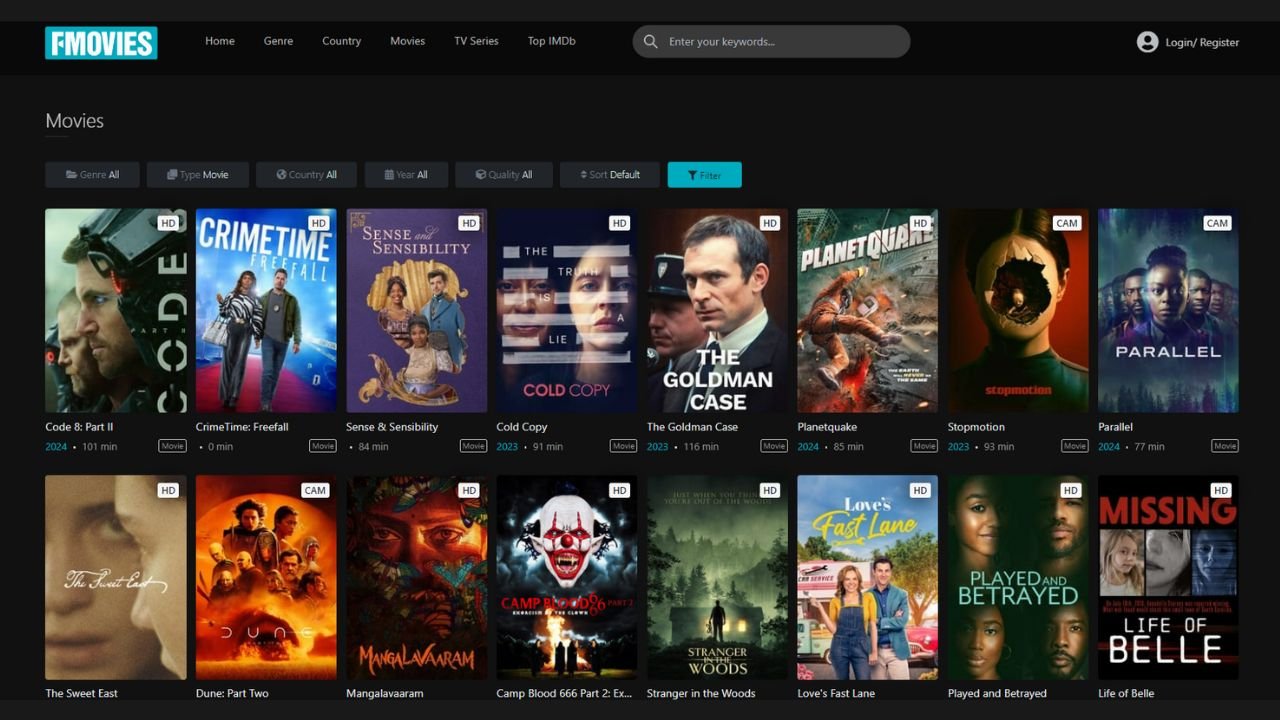Click the movie reel icon on the Type filter
The width and height of the screenshot is (1280, 720).
pos(171,174)
